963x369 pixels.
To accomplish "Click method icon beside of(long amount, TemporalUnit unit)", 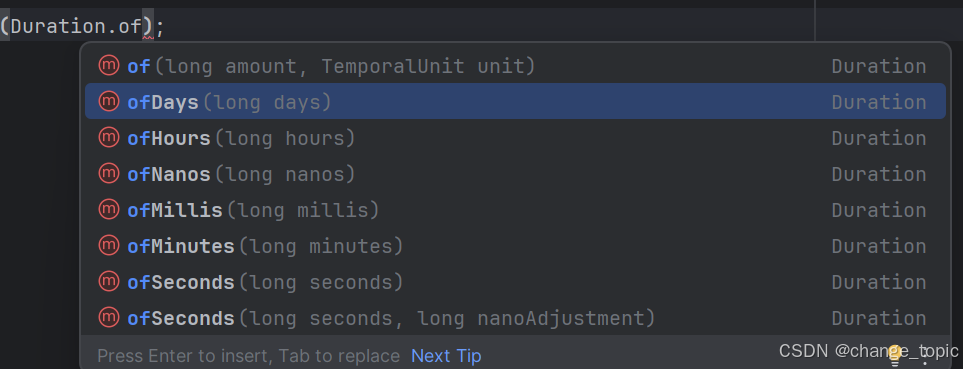I will pos(109,65).
